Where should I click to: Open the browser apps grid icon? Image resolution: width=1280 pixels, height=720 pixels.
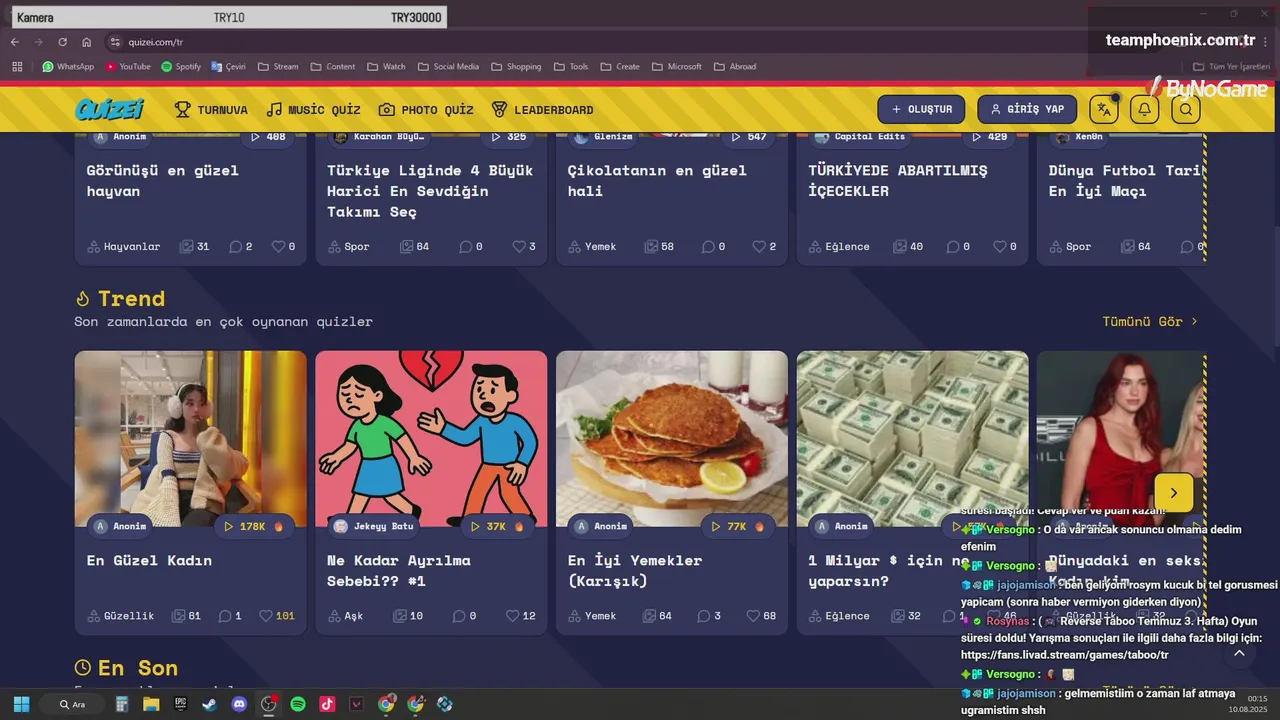pos(17,67)
